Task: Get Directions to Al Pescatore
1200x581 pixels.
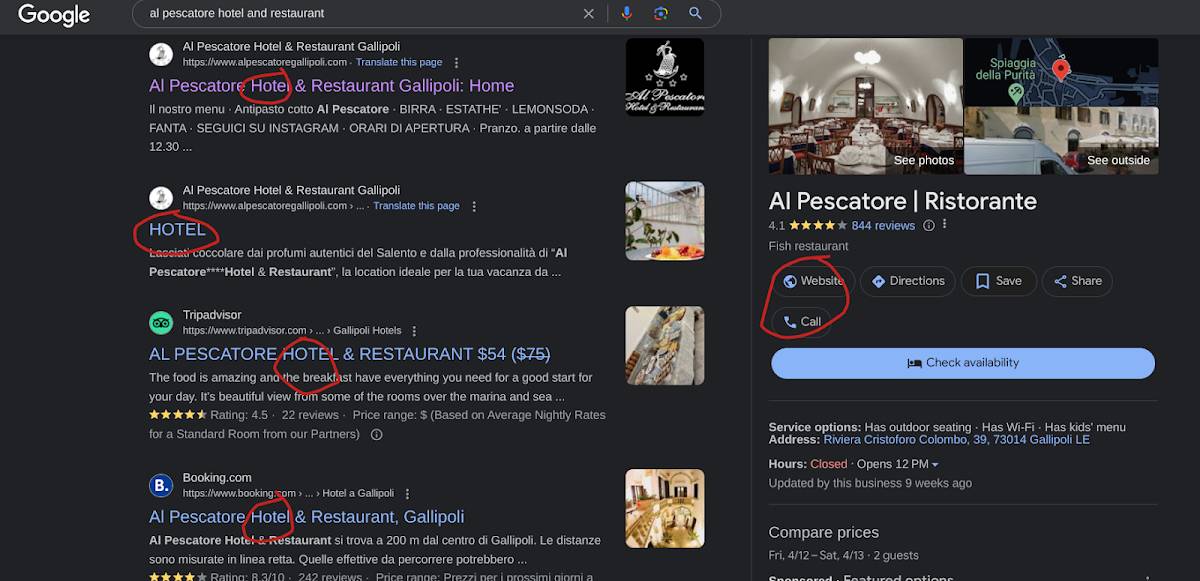Action: 908,281
